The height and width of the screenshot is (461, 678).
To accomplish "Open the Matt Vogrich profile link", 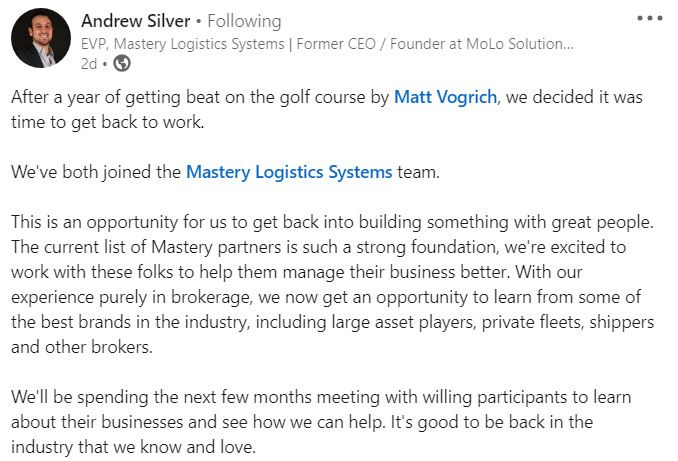I will coord(445,97).
